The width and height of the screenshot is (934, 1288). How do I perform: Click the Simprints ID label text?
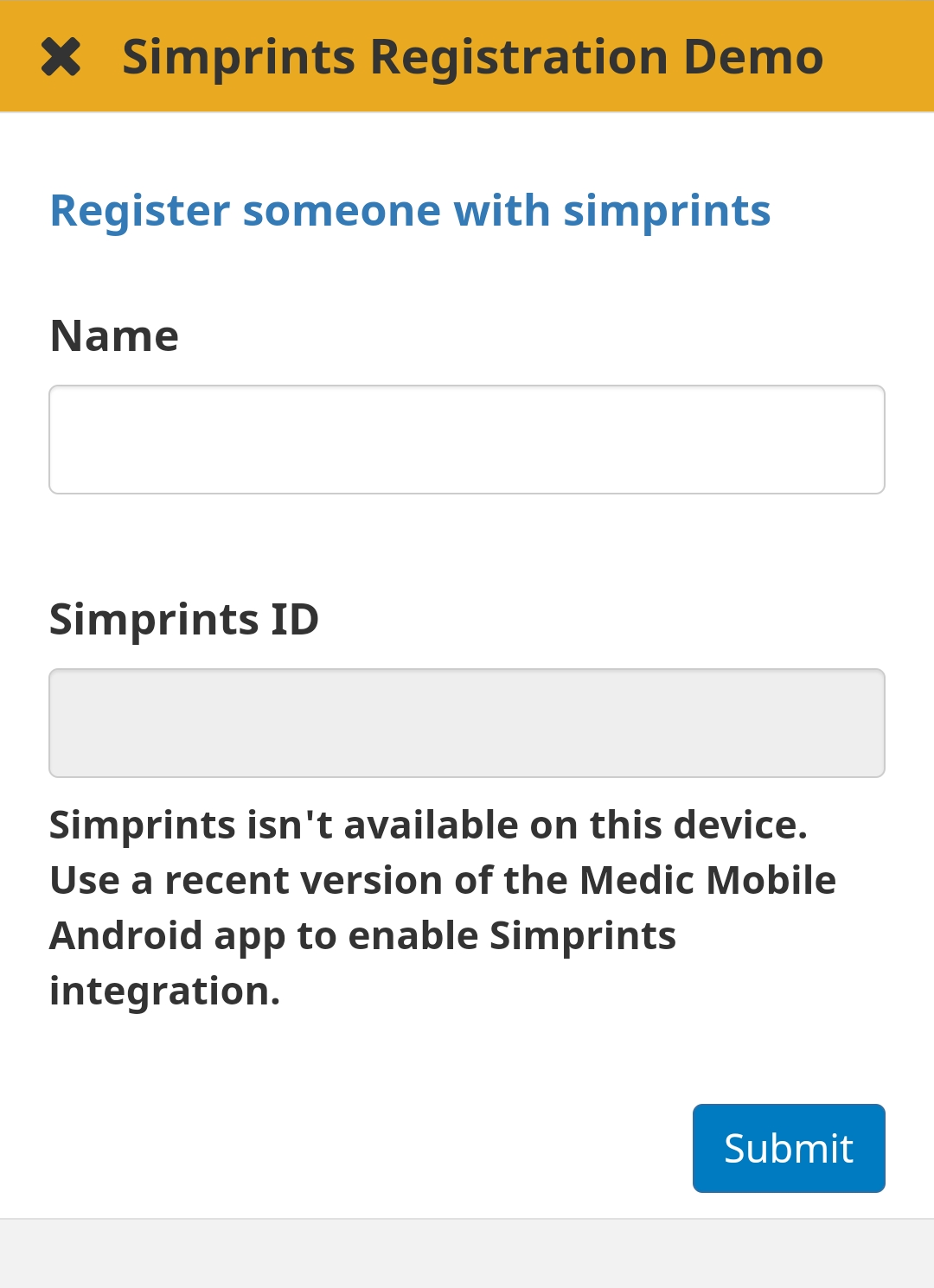coord(184,618)
